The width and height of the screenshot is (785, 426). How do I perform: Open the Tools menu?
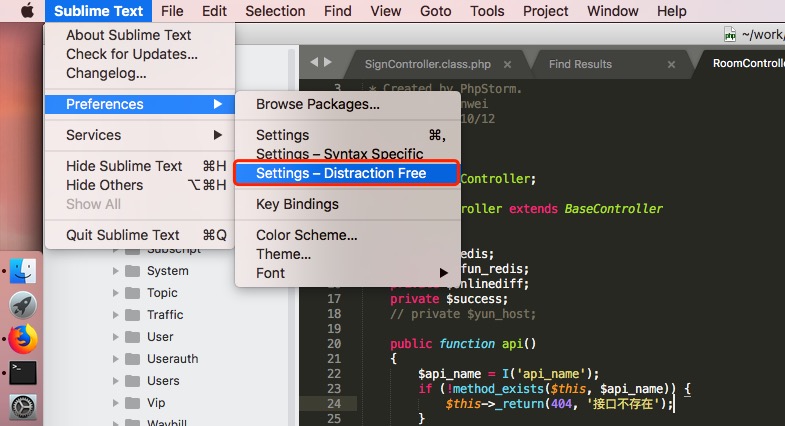487,11
